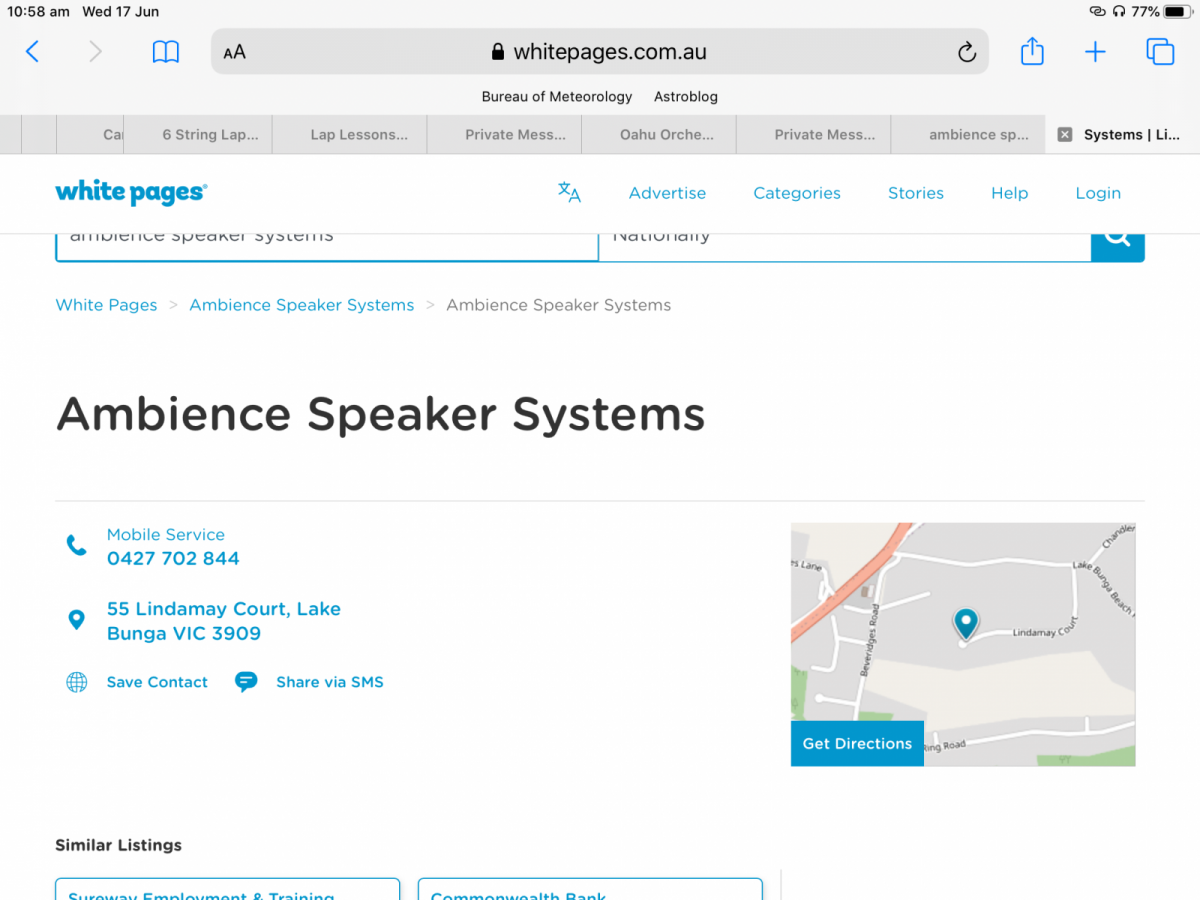Open the Safari share sheet icon
Screen dimensions: 1200x900
[1032, 51]
